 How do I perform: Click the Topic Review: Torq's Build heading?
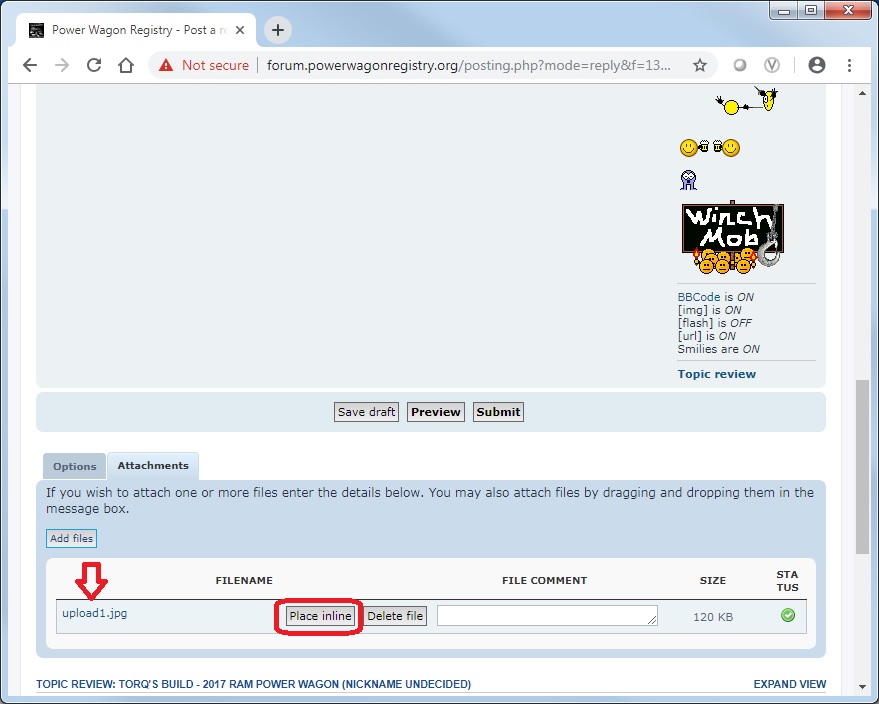click(x=253, y=684)
